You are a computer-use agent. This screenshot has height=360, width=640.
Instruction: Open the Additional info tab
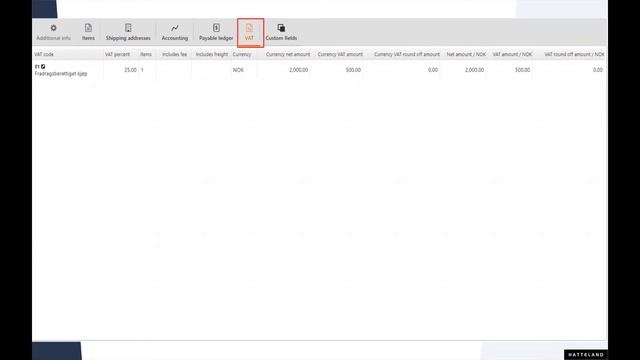click(53, 33)
